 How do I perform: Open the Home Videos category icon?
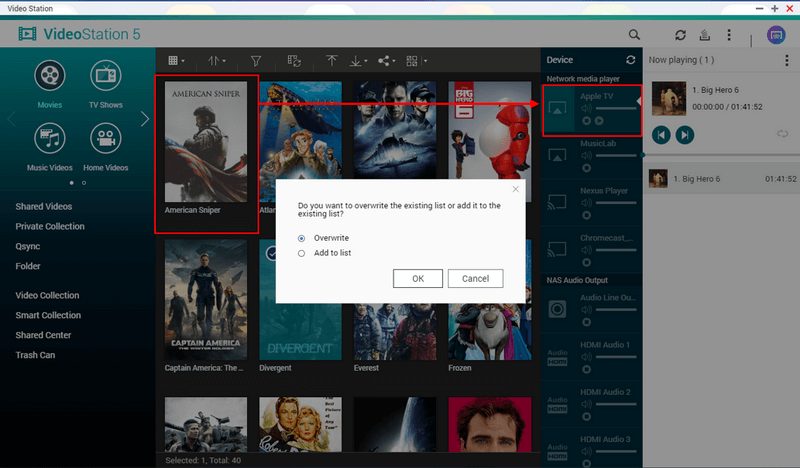coord(106,138)
